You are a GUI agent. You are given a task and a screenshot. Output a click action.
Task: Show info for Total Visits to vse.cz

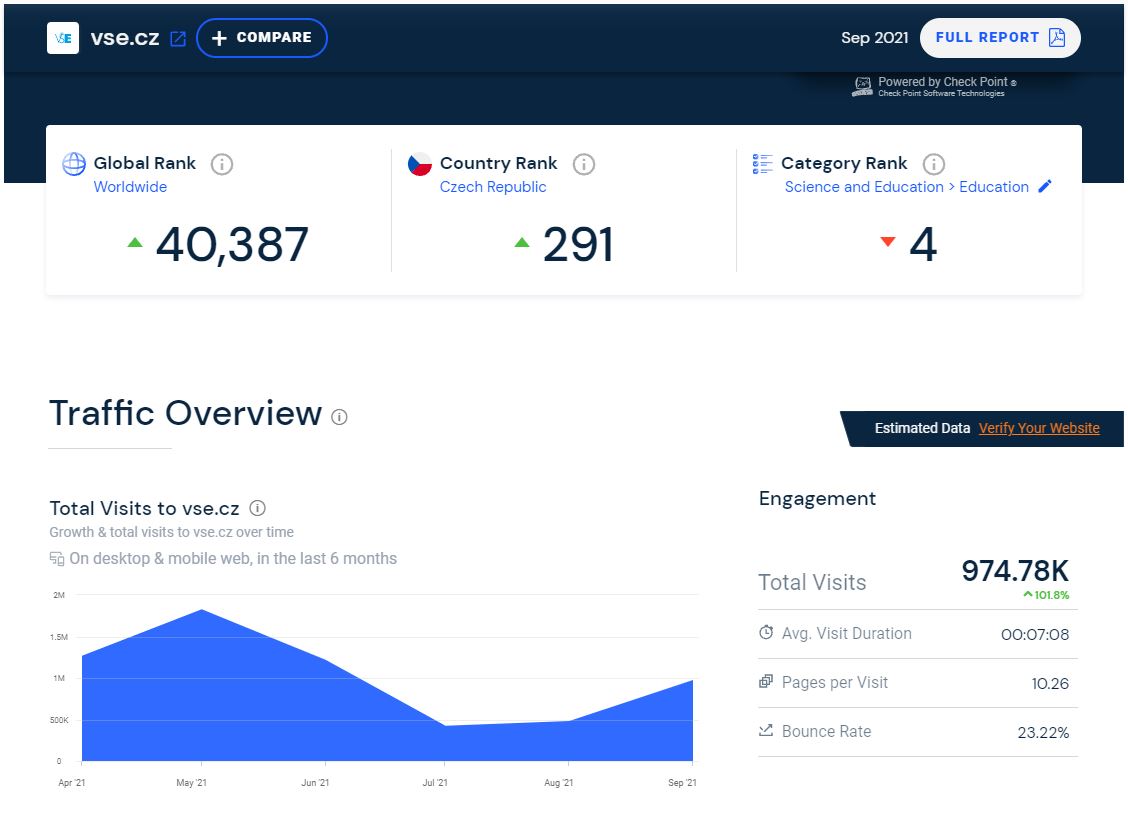coord(258,508)
